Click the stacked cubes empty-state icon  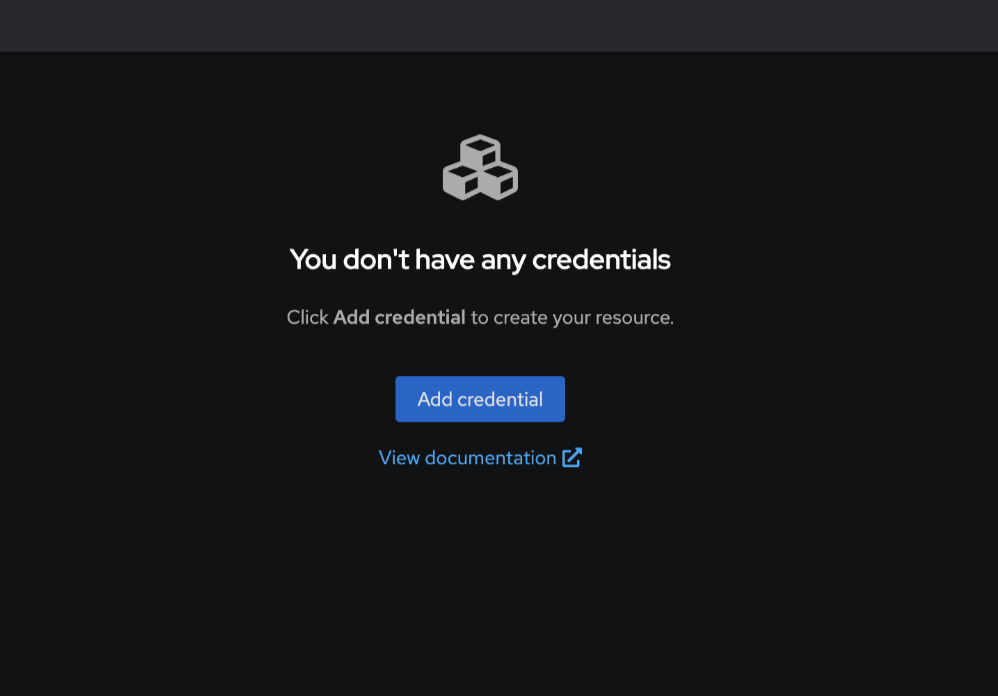coord(480,167)
